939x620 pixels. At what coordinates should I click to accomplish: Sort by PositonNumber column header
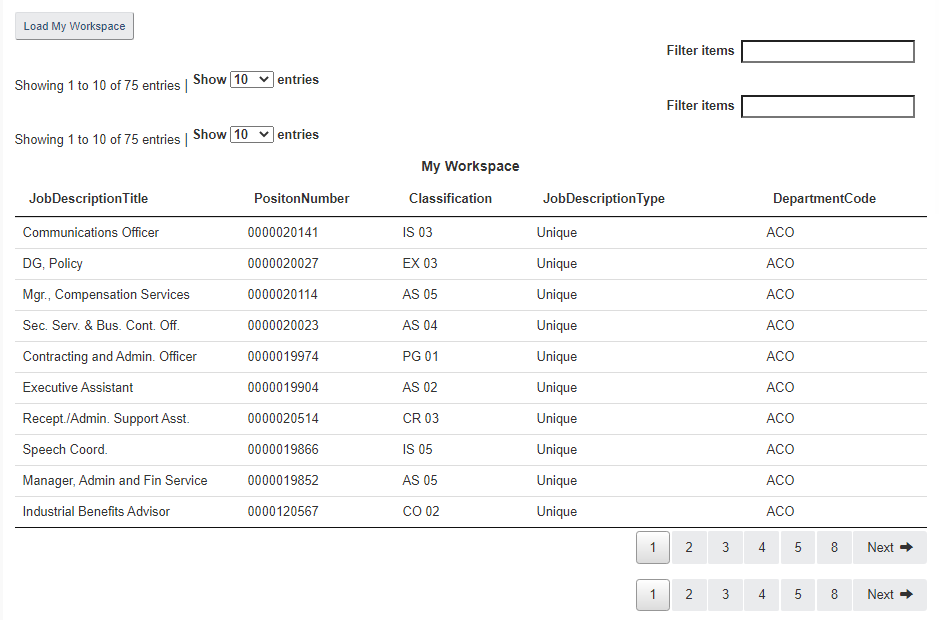click(301, 198)
